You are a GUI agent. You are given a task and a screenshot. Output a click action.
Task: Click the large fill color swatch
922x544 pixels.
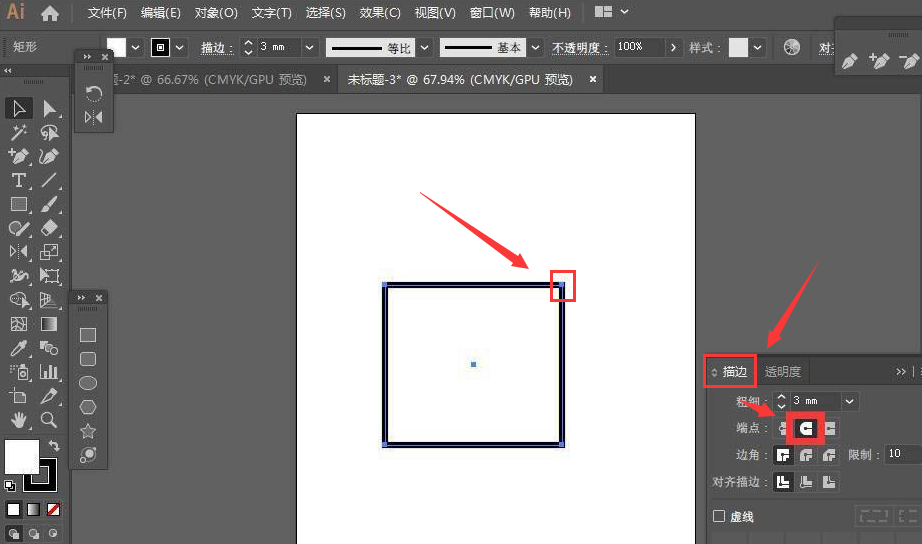pos(22,456)
